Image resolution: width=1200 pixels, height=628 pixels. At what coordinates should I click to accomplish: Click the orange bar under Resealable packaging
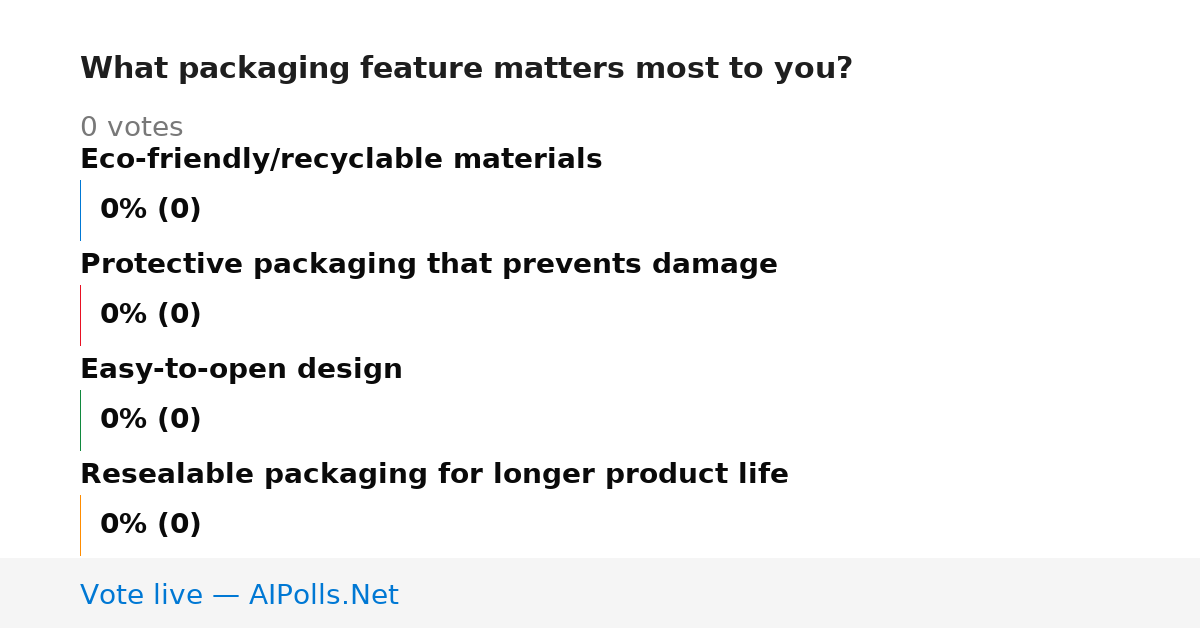point(80,525)
